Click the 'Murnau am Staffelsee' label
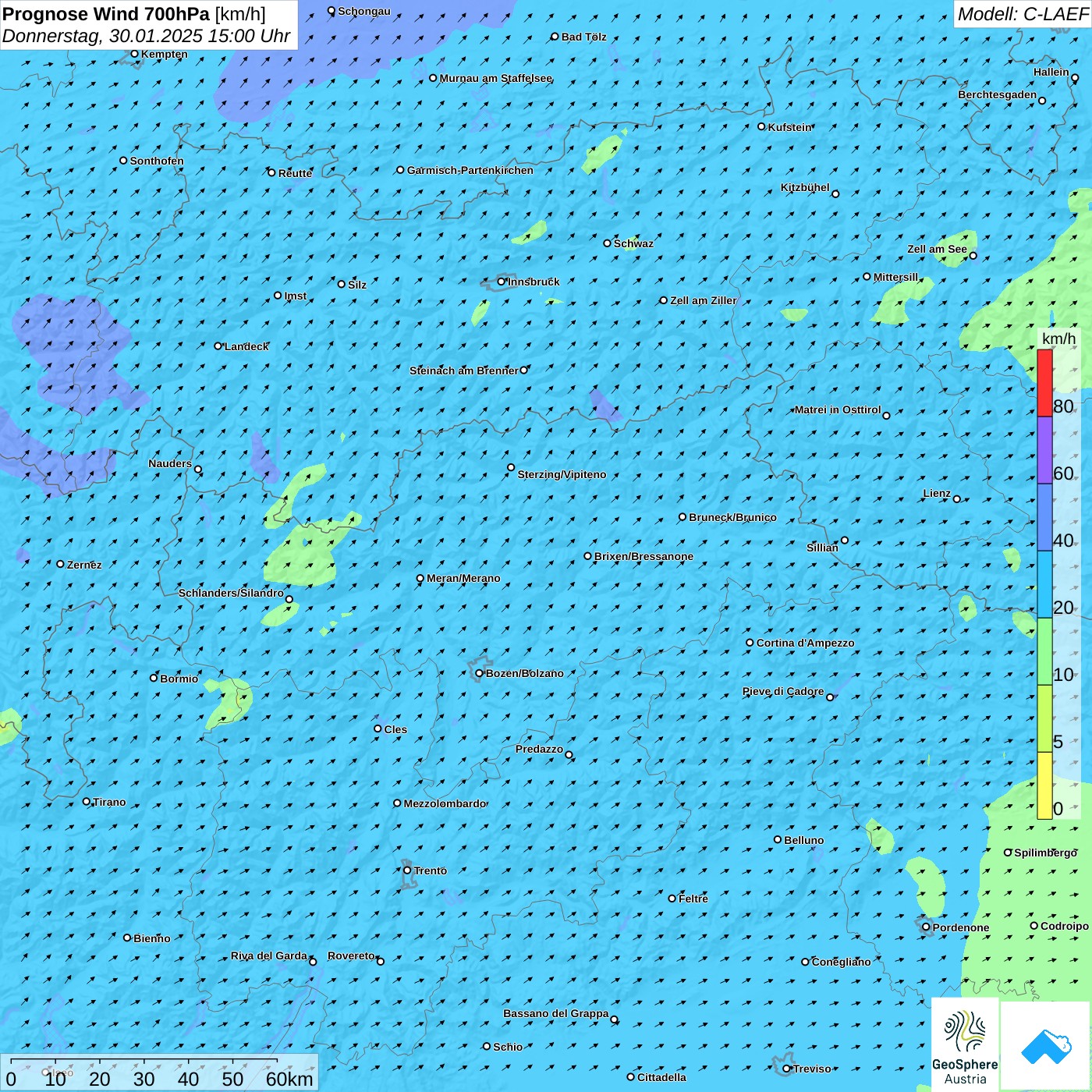The height and width of the screenshot is (1092, 1092). tap(496, 78)
